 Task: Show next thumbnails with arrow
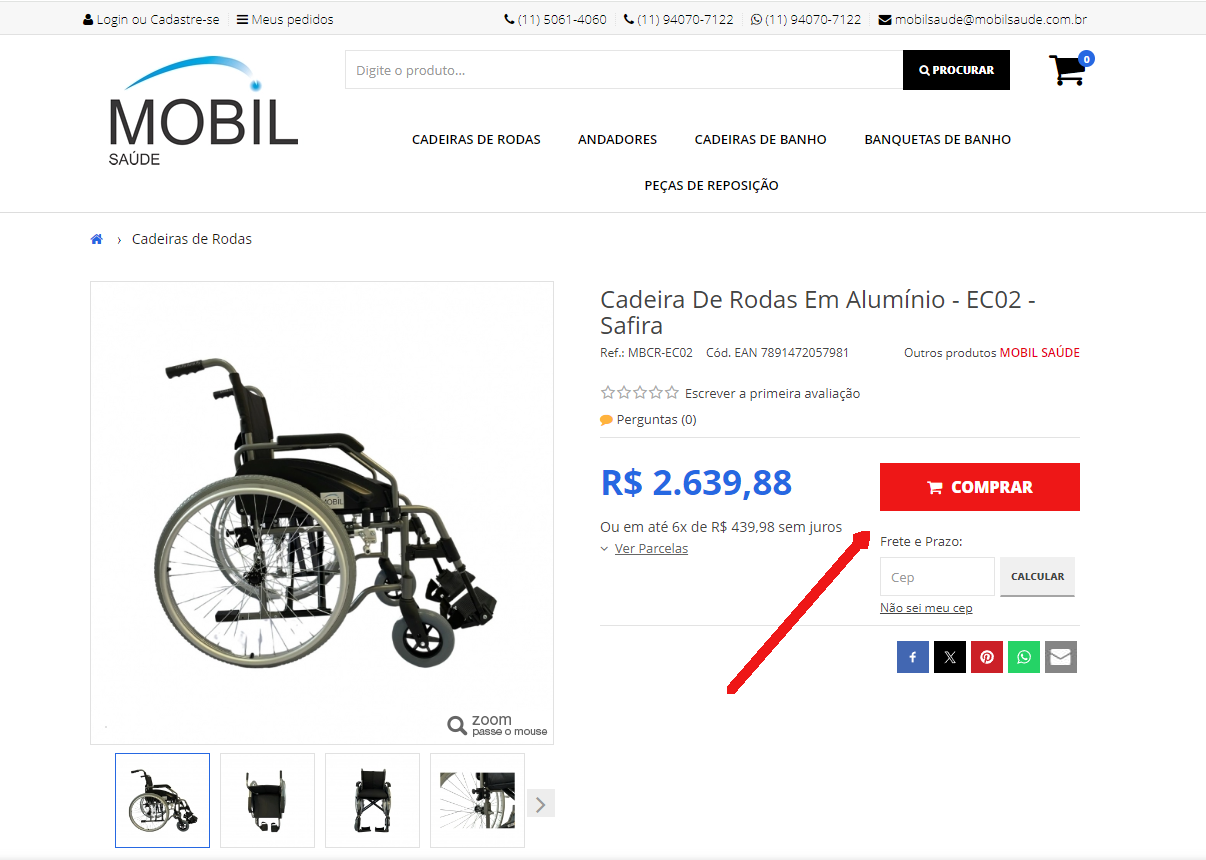pyautogui.click(x=541, y=803)
